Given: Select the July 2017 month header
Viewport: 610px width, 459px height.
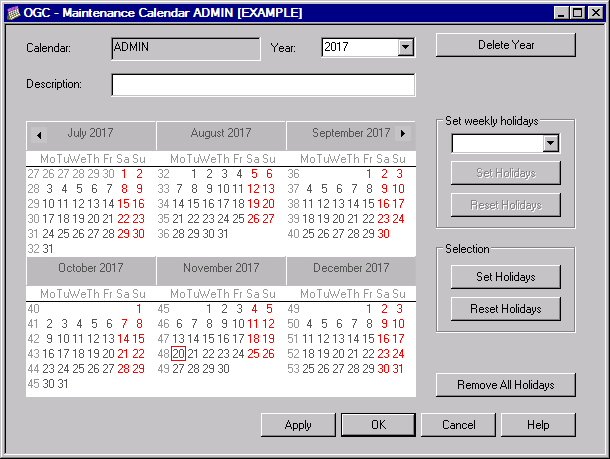Looking at the screenshot, I should tap(91, 133).
